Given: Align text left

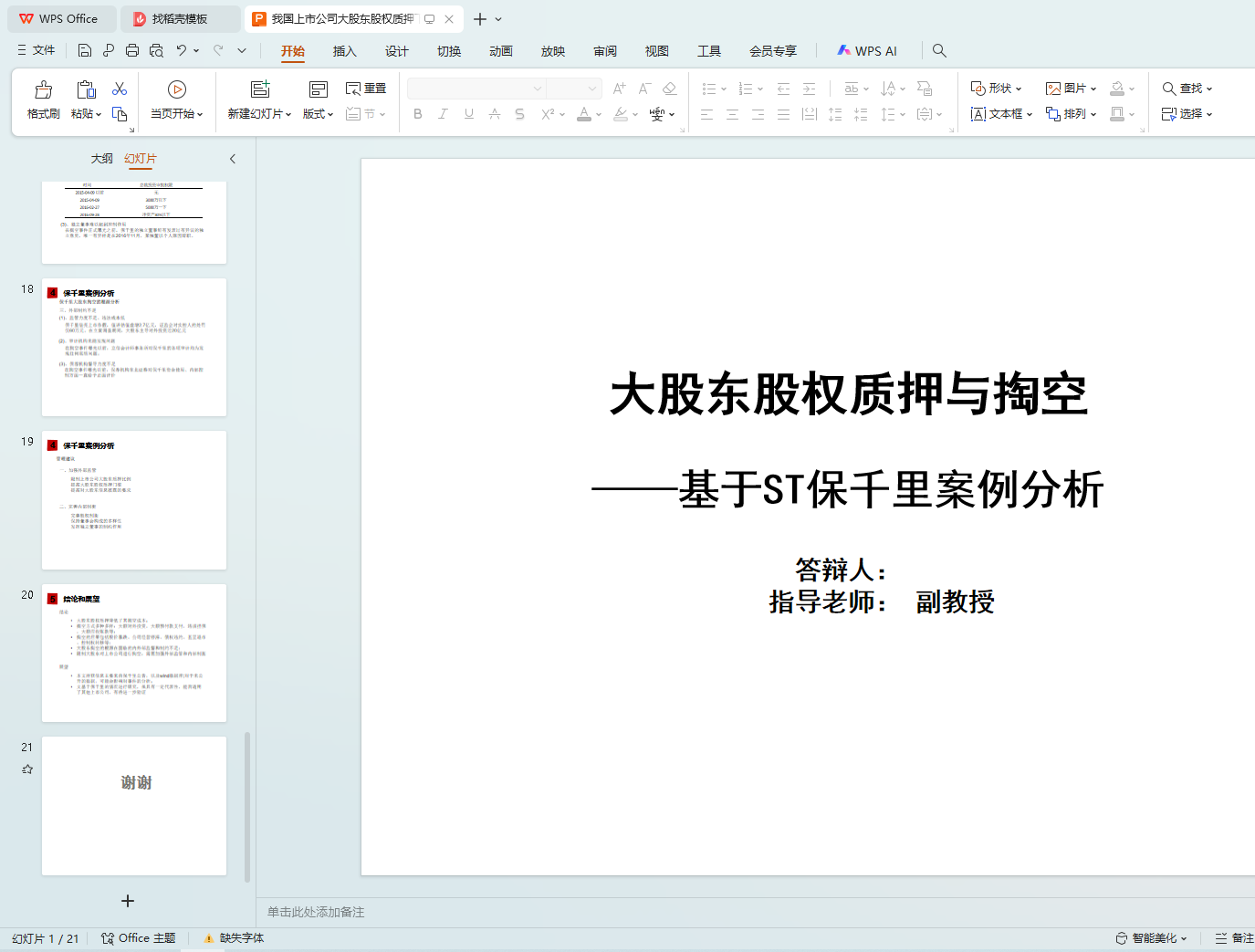Looking at the screenshot, I should (706, 114).
